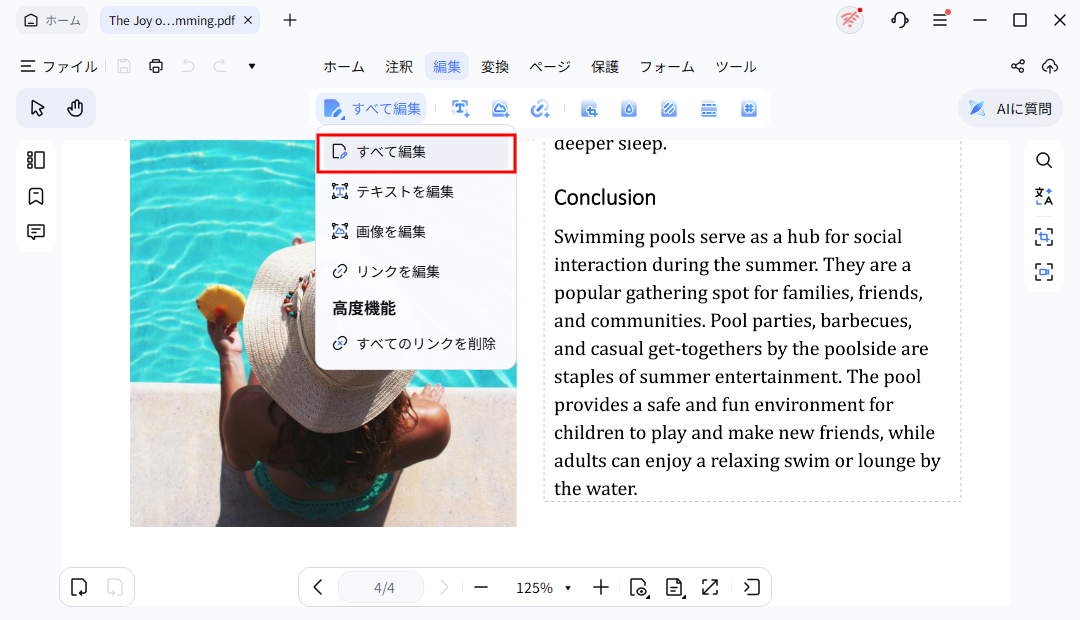Choose リンクを編集 from dropdown menu
The width and height of the screenshot is (1080, 620).
click(x=416, y=271)
